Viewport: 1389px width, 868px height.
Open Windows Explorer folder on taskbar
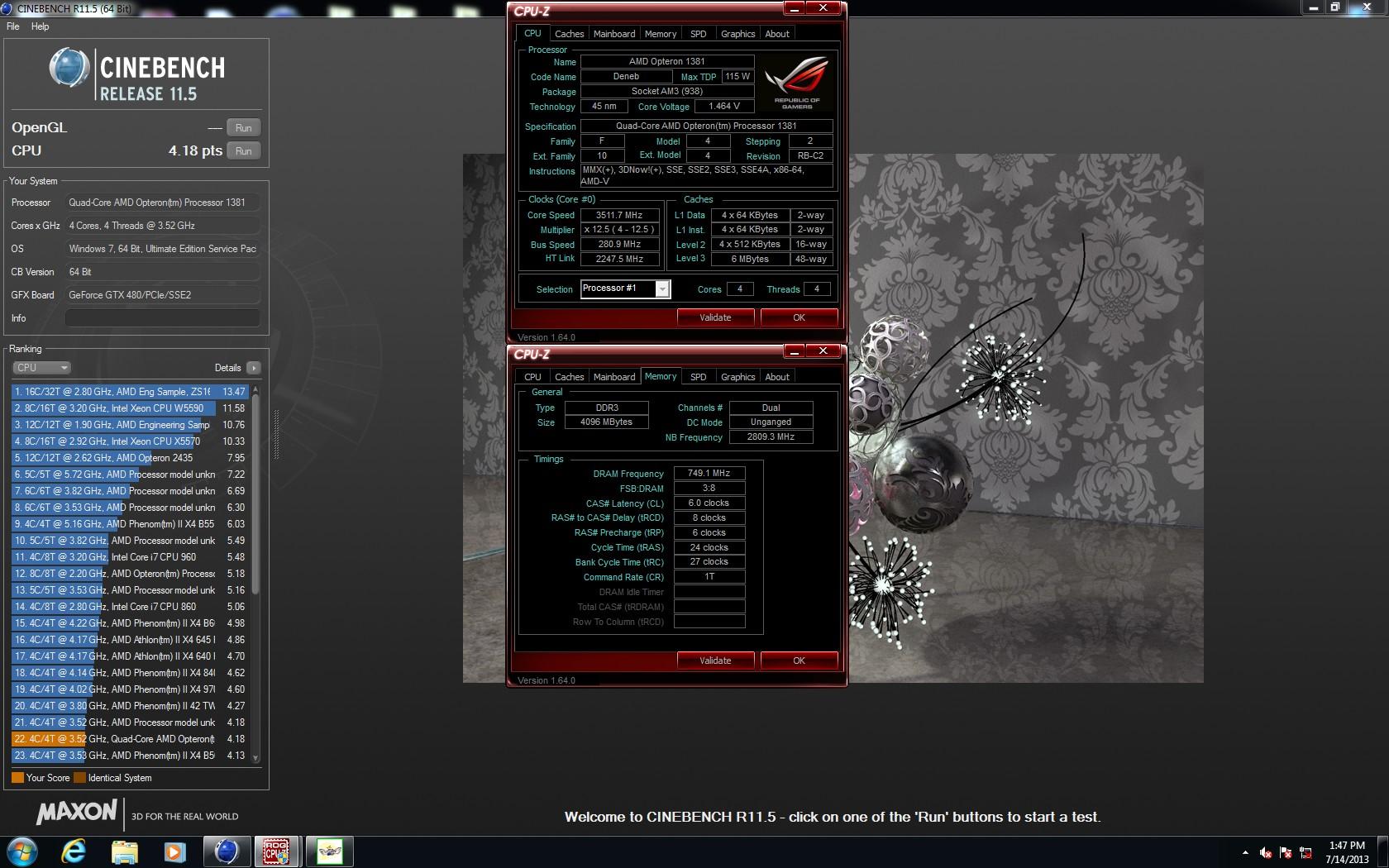pos(125,851)
